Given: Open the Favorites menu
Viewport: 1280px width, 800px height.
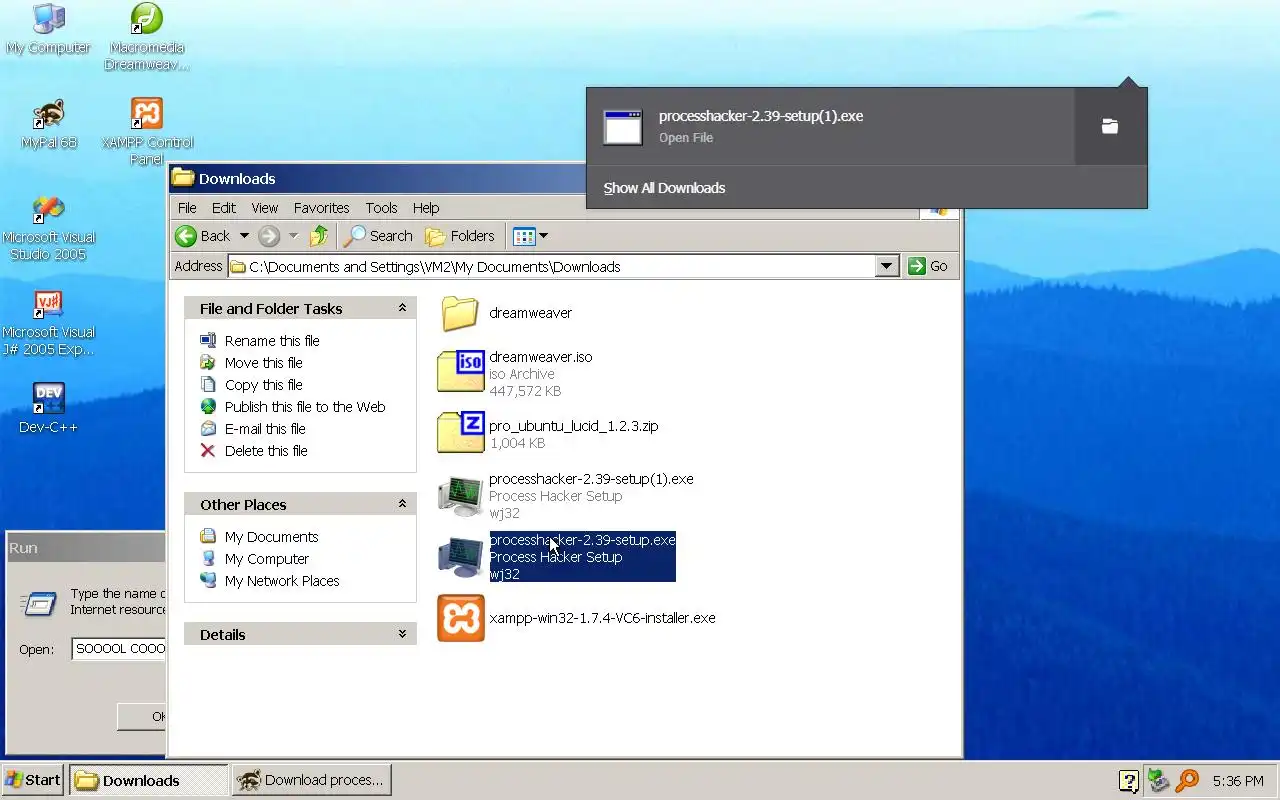Looking at the screenshot, I should tap(321, 208).
